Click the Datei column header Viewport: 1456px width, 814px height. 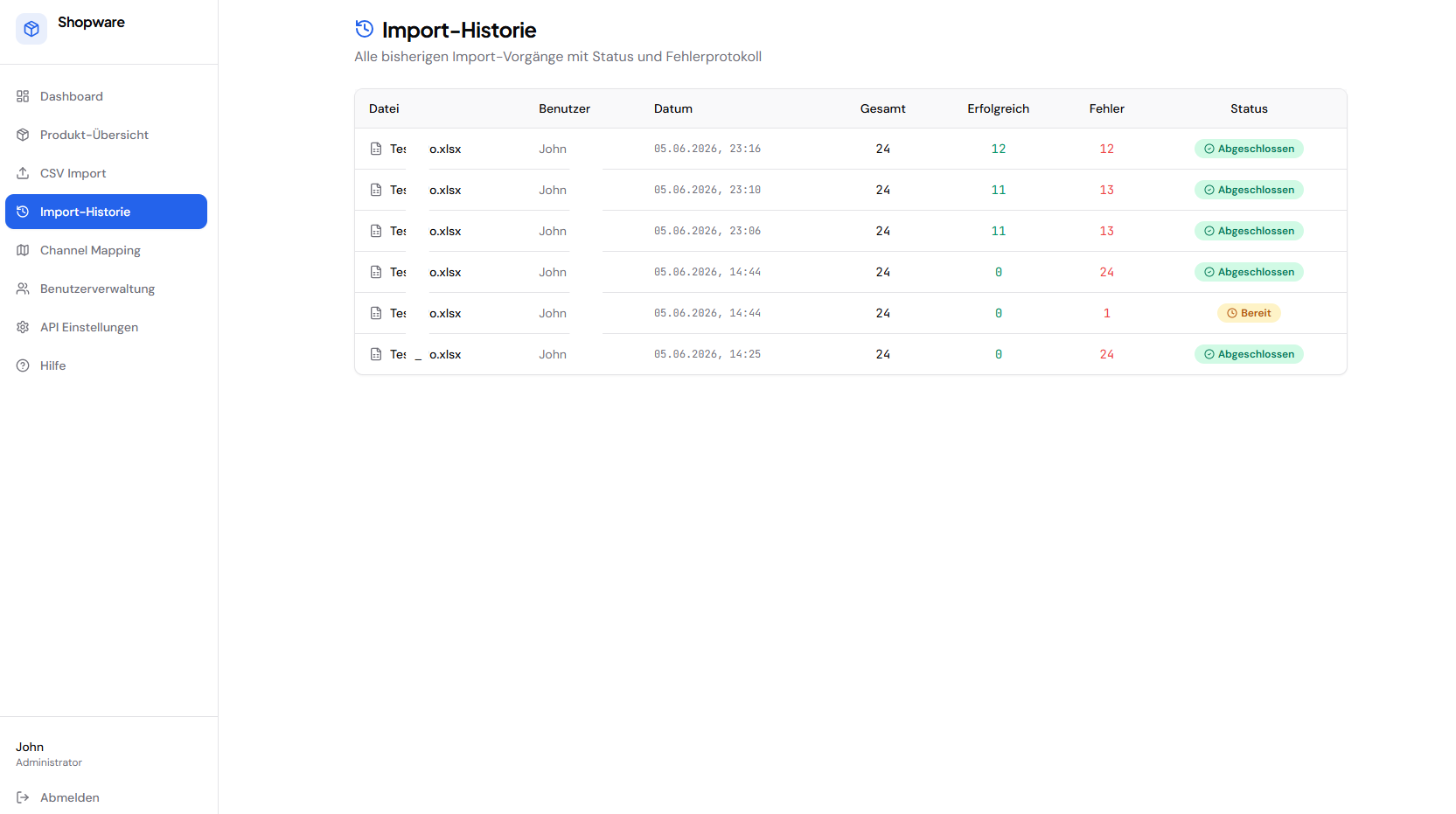click(384, 108)
